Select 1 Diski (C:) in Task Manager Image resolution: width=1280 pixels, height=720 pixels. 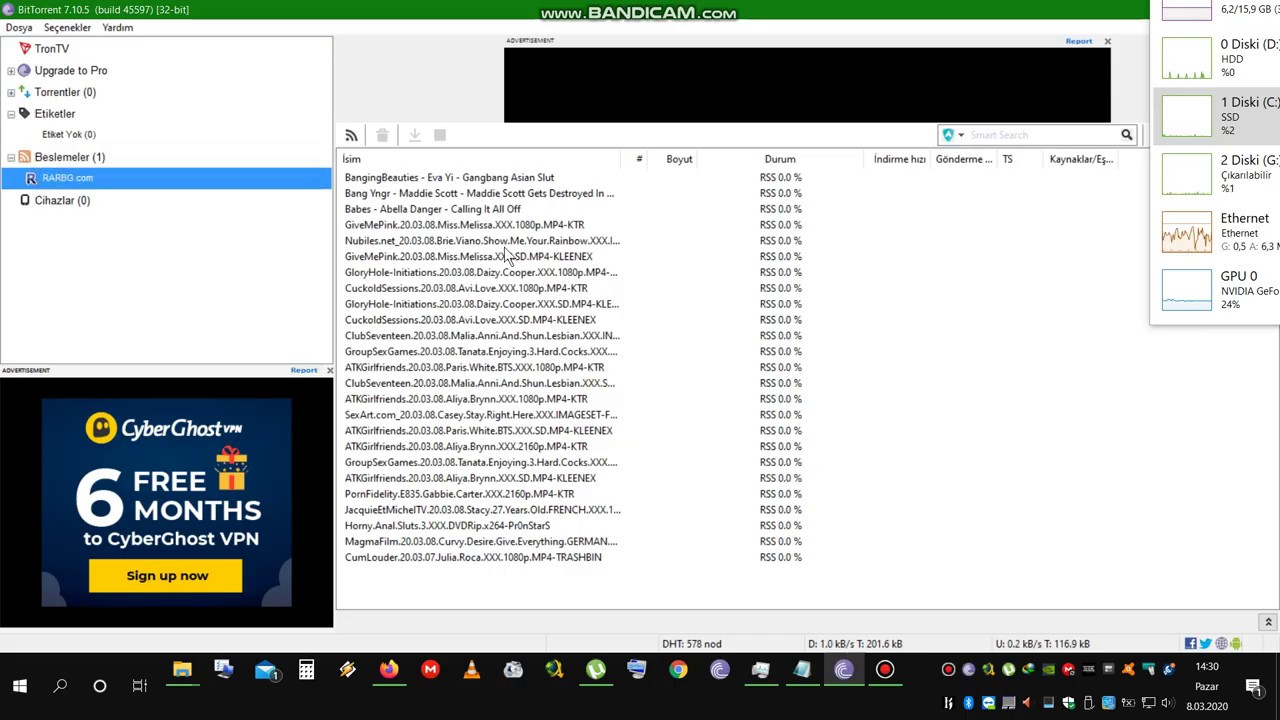pyautogui.click(x=1216, y=116)
